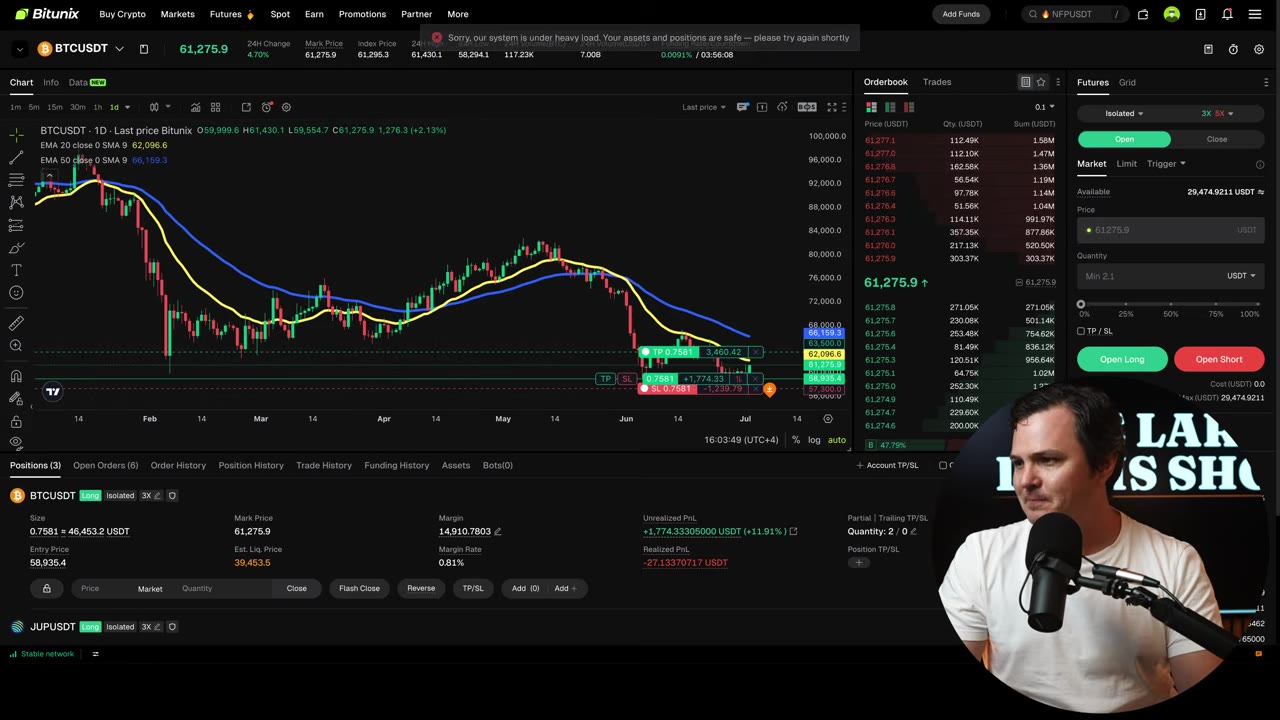Image resolution: width=1280 pixels, height=720 pixels.
Task: Flash Close the BTCUSDT position
Action: (359, 588)
